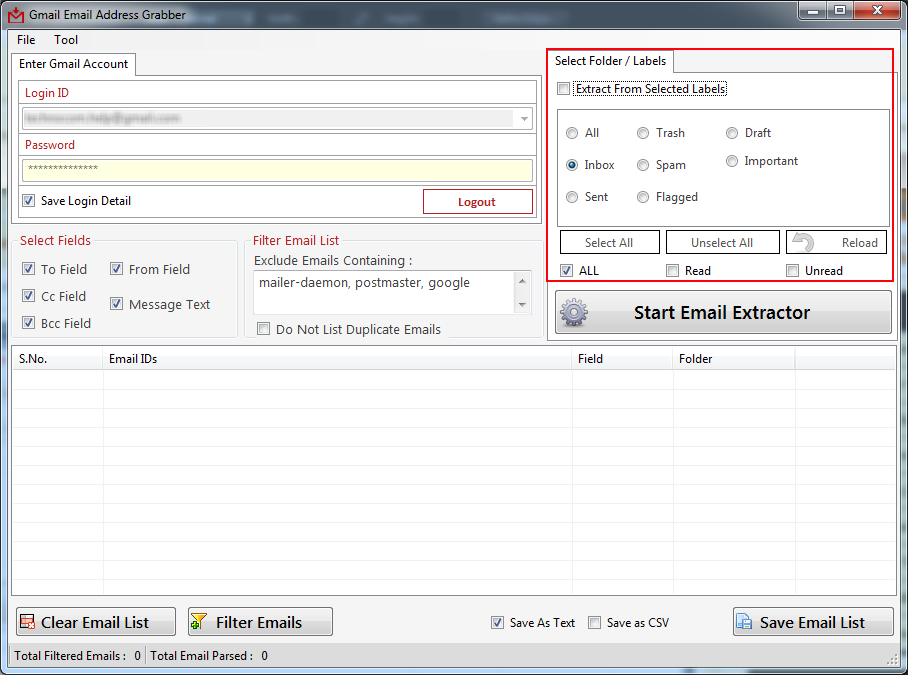This screenshot has height=675, width=908.
Task: Open the Tool menu
Action: click(66, 40)
